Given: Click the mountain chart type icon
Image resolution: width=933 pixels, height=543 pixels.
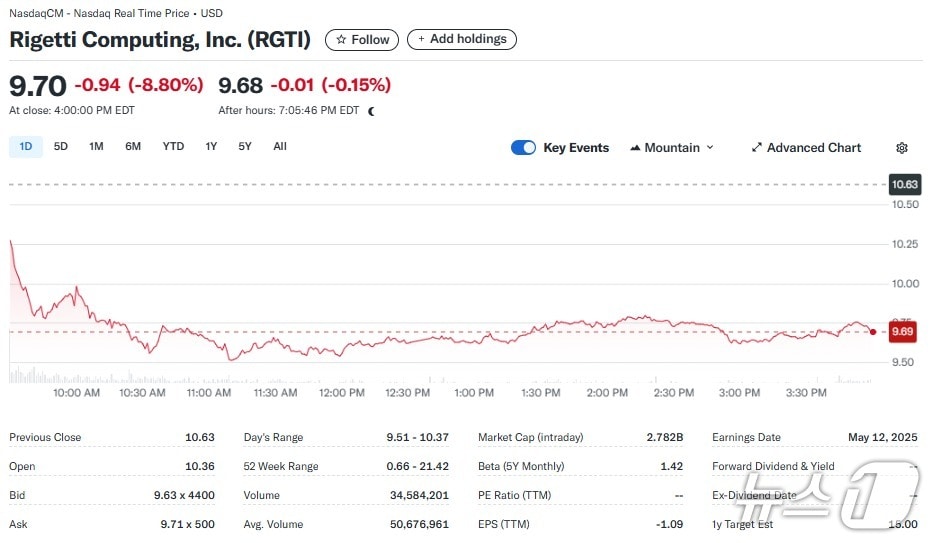Looking at the screenshot, I should click(x=635, y=148).
